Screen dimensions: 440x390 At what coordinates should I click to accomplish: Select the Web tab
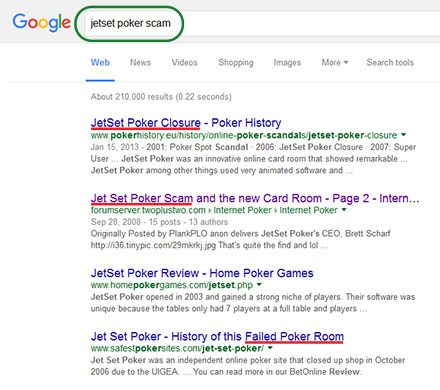100,62
